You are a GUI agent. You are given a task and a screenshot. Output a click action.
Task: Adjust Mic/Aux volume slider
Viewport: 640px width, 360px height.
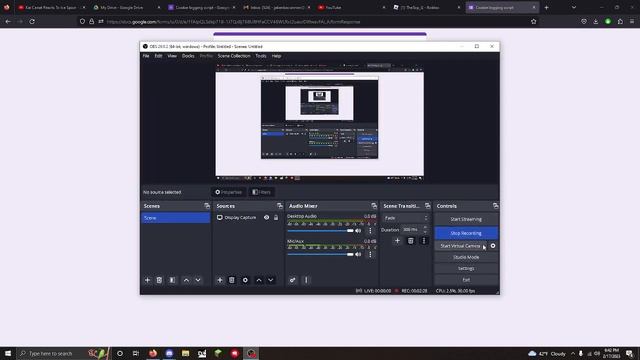pyautogui.click(x=320, y=254)
